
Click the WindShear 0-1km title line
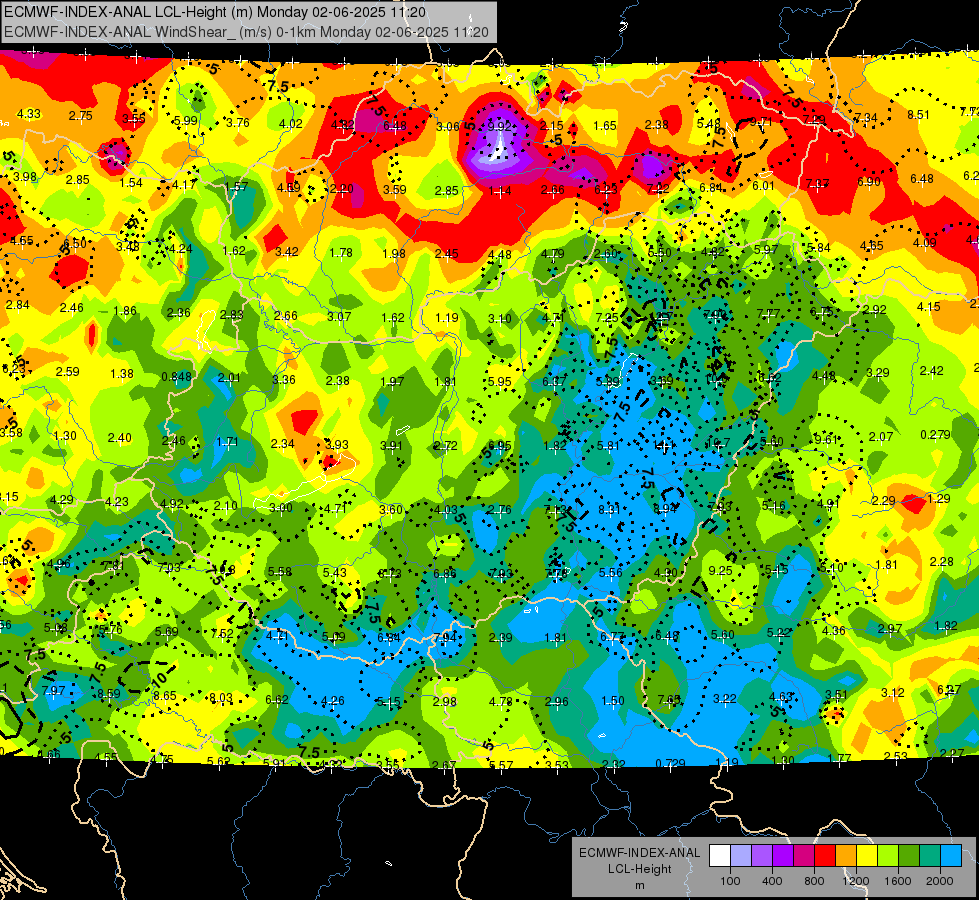(246, 32)
